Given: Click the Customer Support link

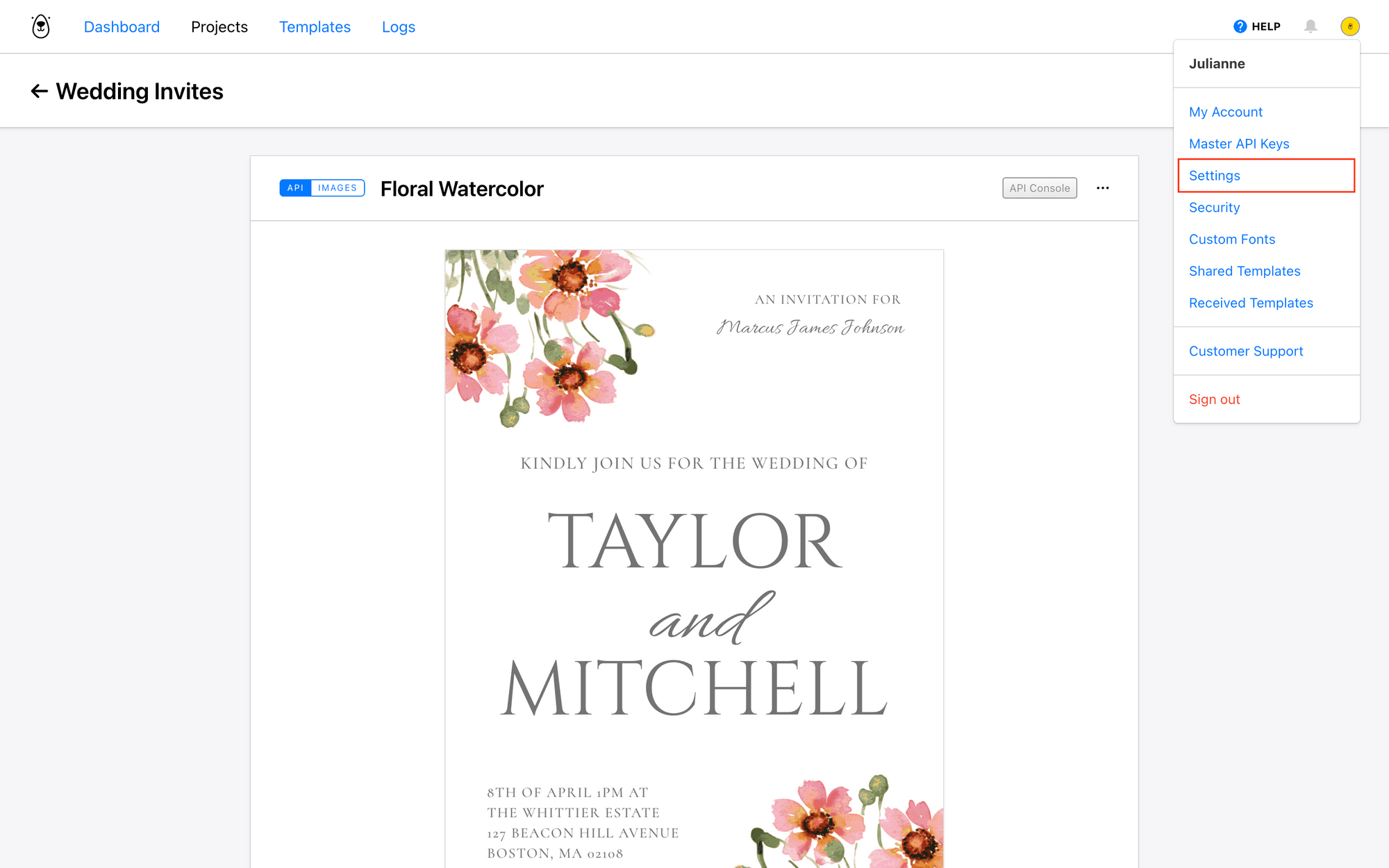Looking at the screenshot, I should [1245, 351].
